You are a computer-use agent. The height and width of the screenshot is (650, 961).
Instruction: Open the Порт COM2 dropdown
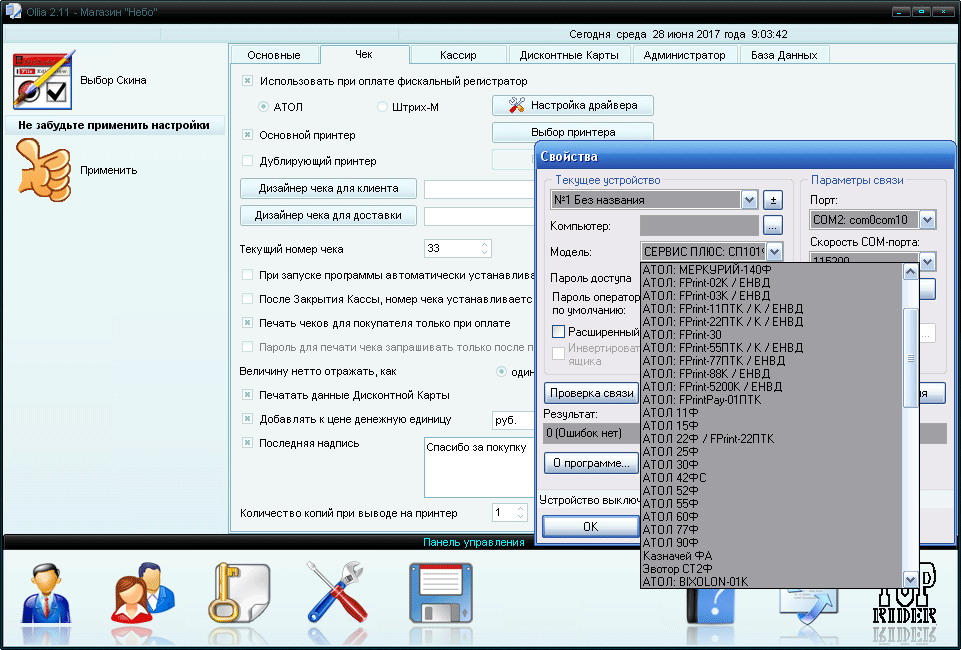coord(927,219)
